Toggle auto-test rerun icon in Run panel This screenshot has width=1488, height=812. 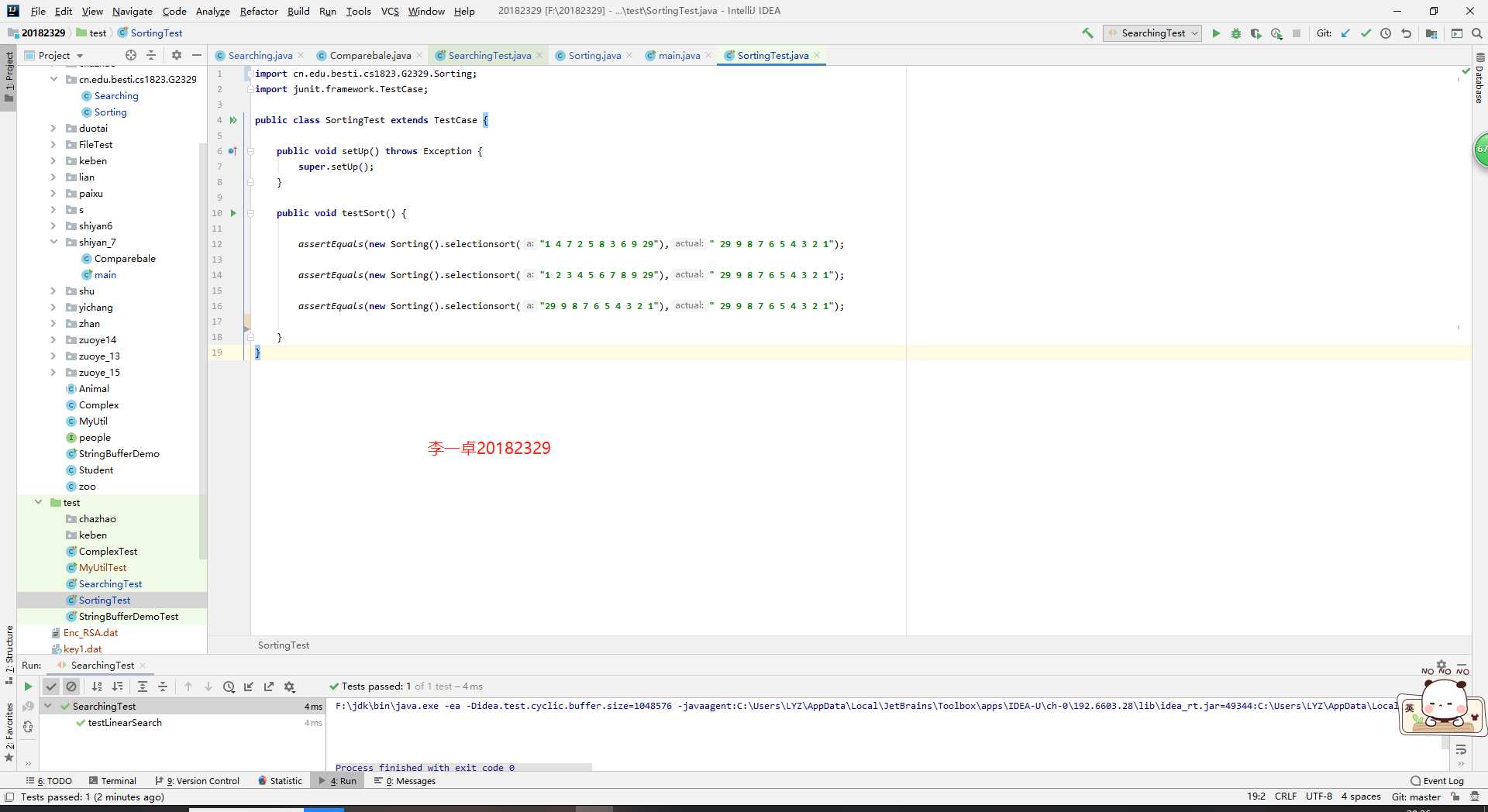(28, 726)
